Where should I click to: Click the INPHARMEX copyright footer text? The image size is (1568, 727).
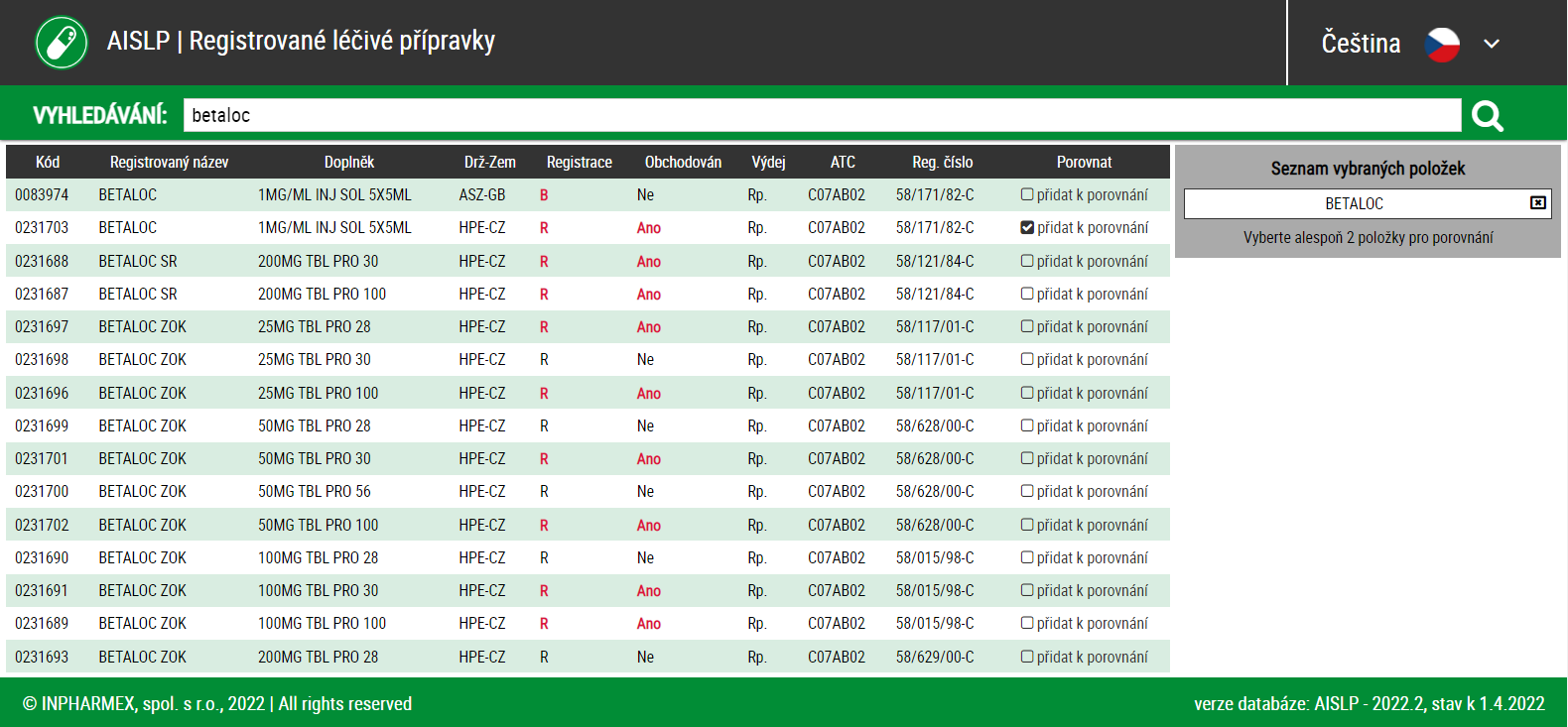click(x=216, y=703)
